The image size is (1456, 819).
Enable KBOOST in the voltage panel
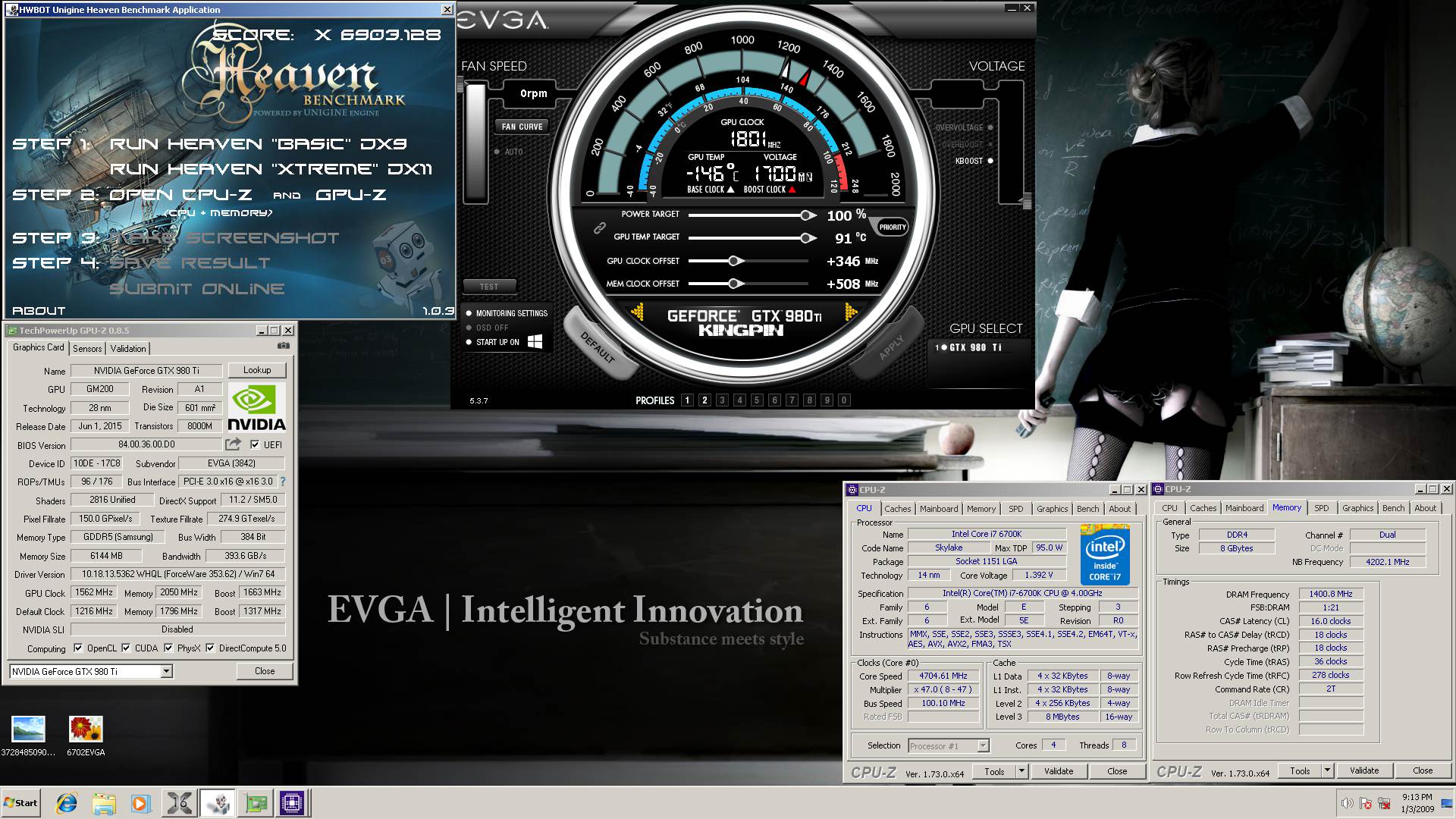point(974,161)
